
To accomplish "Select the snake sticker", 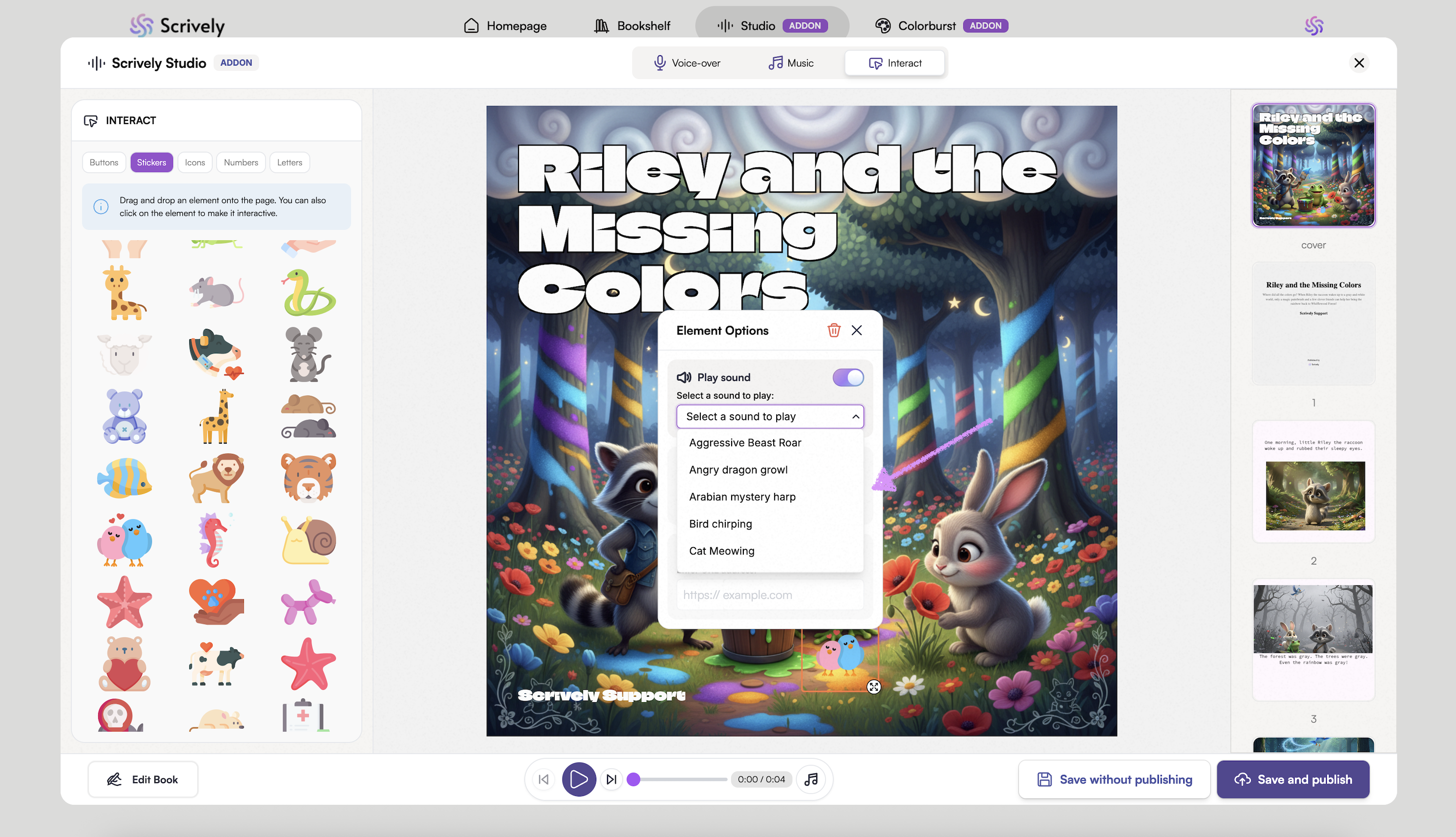I will point(309,293).
